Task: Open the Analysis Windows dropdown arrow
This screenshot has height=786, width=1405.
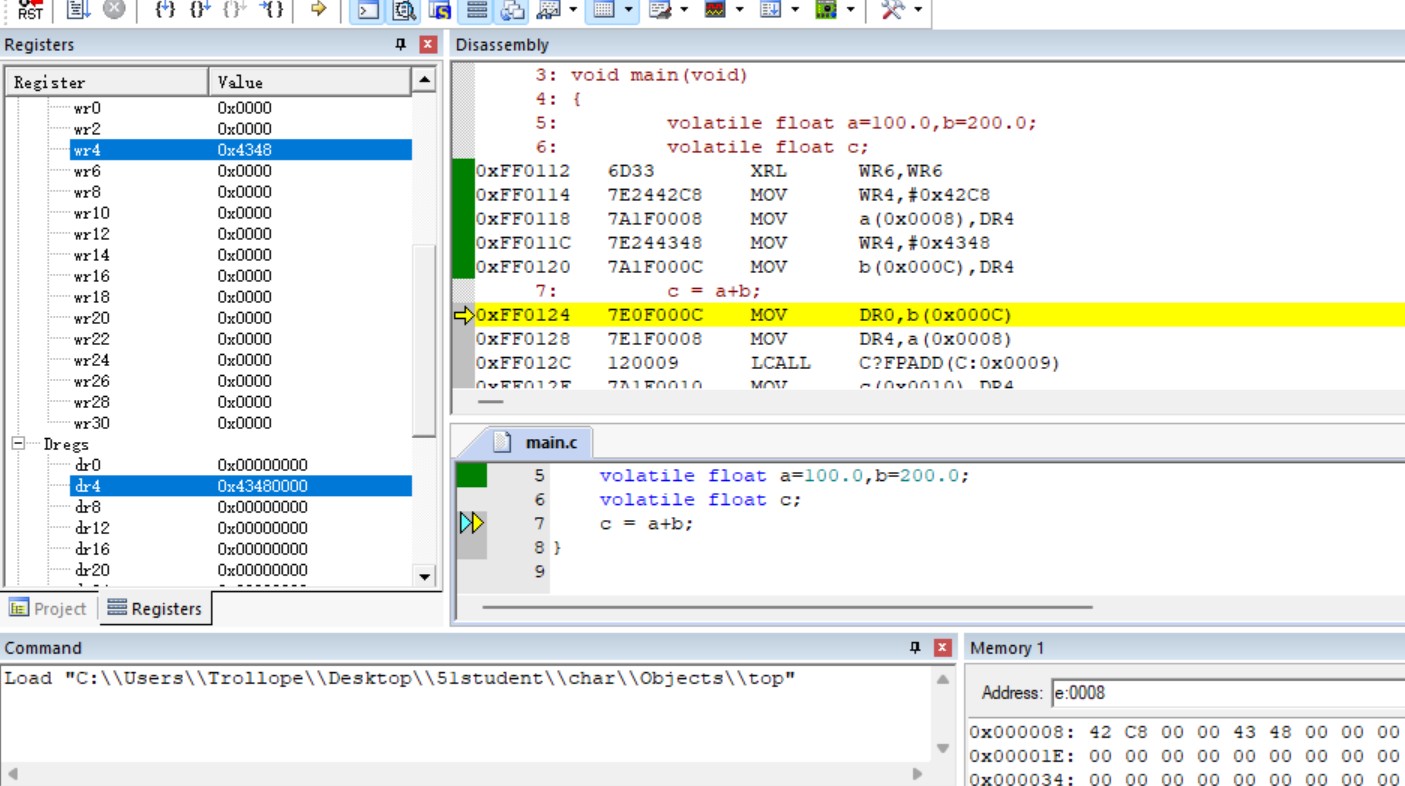Action: pos(739,10)
